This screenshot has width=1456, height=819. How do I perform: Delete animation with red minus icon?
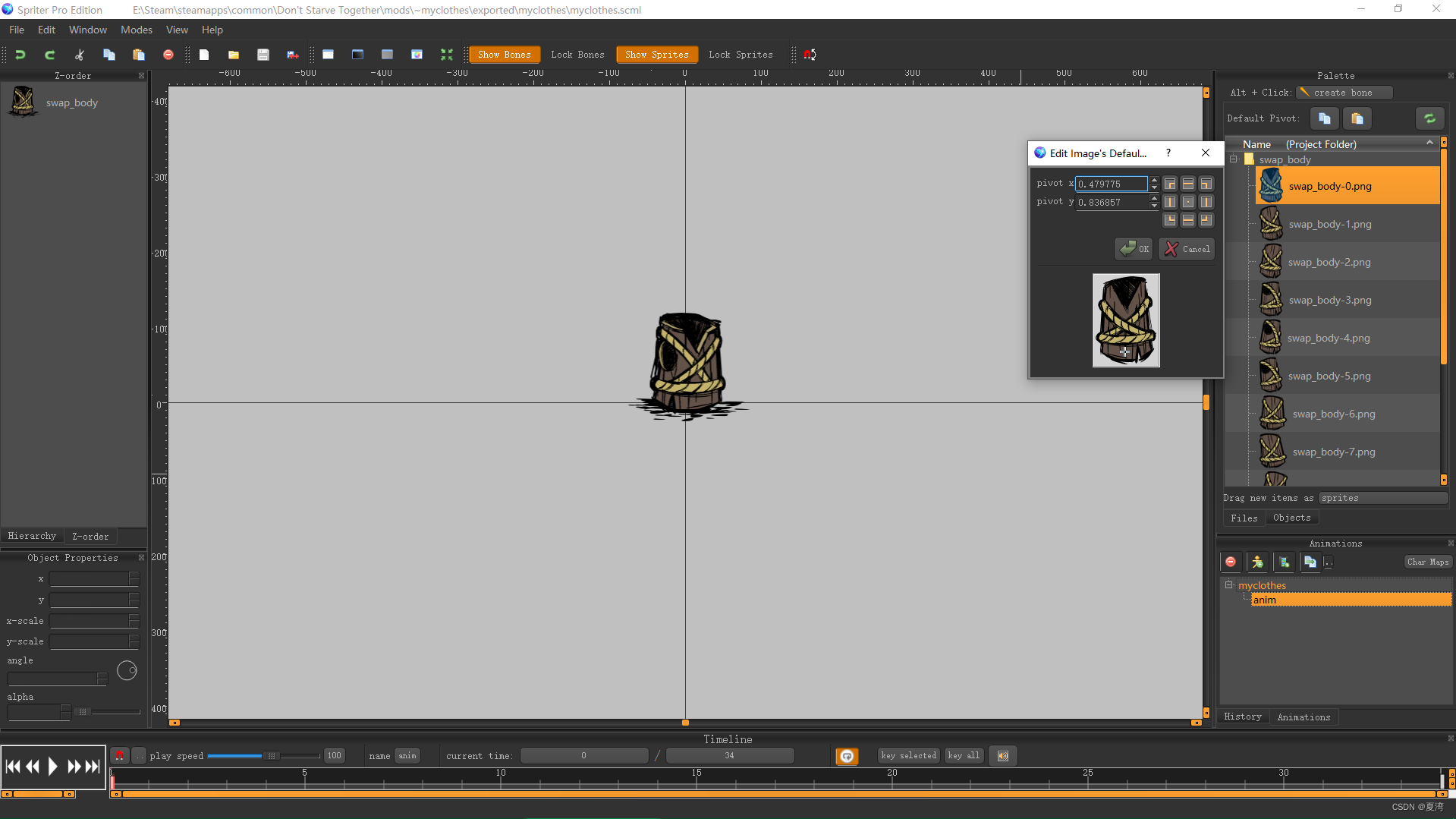tap(1231, 562)
